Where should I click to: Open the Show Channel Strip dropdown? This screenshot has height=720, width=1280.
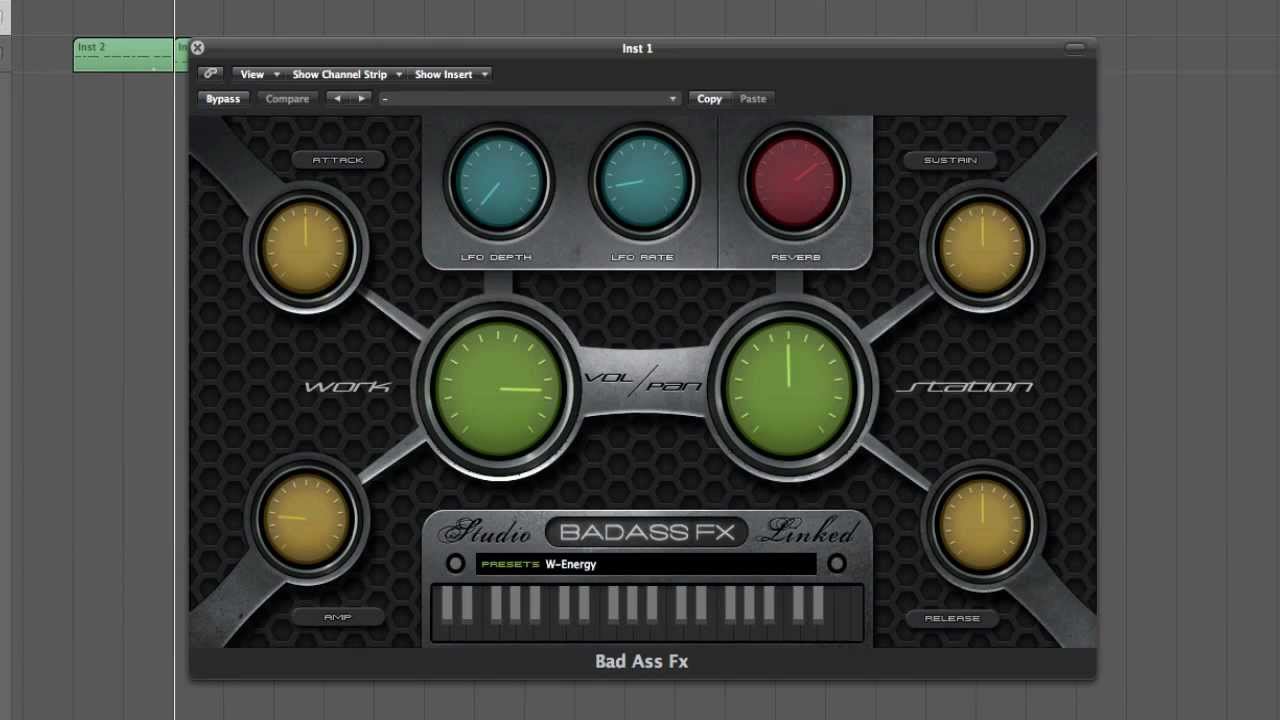pyautogui.click(x=346, y=74)
